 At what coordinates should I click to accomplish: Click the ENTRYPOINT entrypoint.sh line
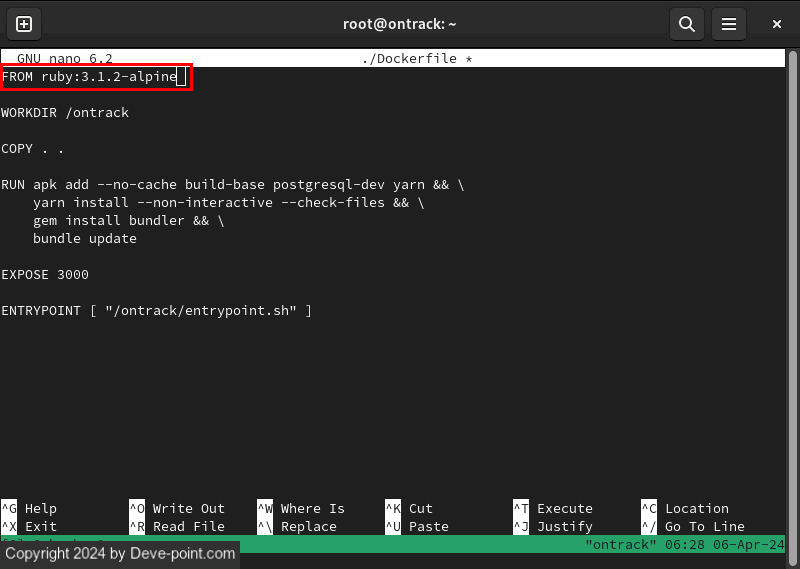[x=156, y=311]
